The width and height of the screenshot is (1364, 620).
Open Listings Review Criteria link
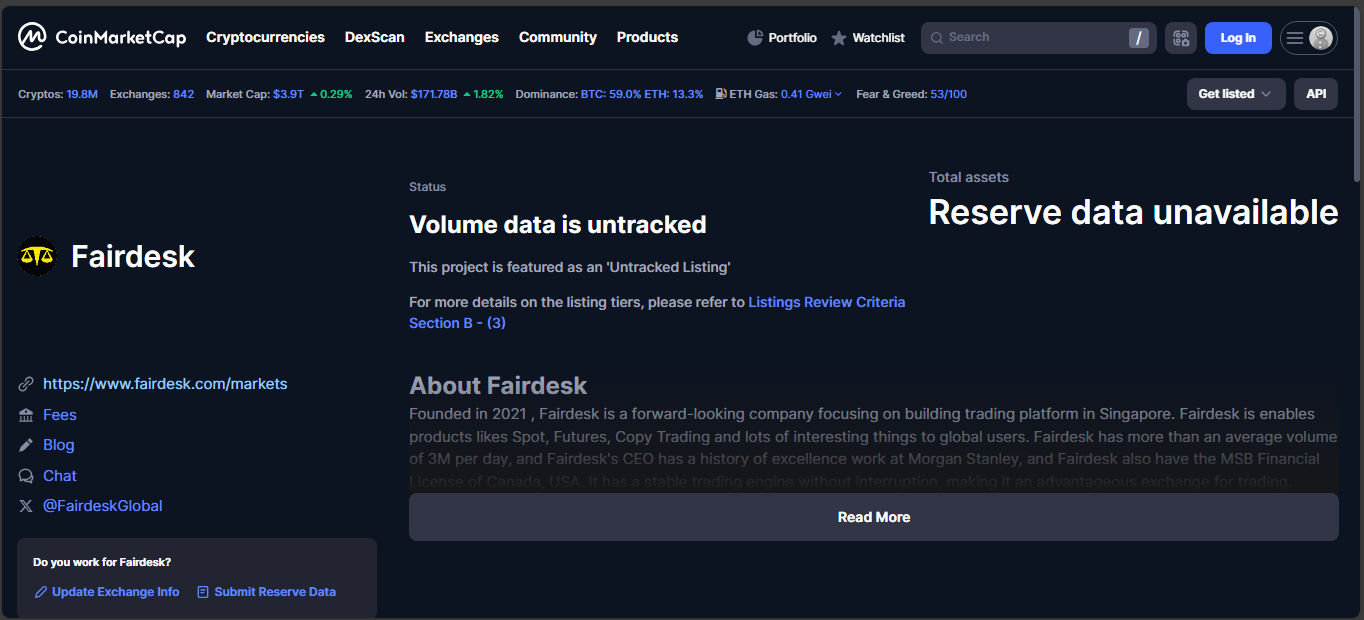826,302
